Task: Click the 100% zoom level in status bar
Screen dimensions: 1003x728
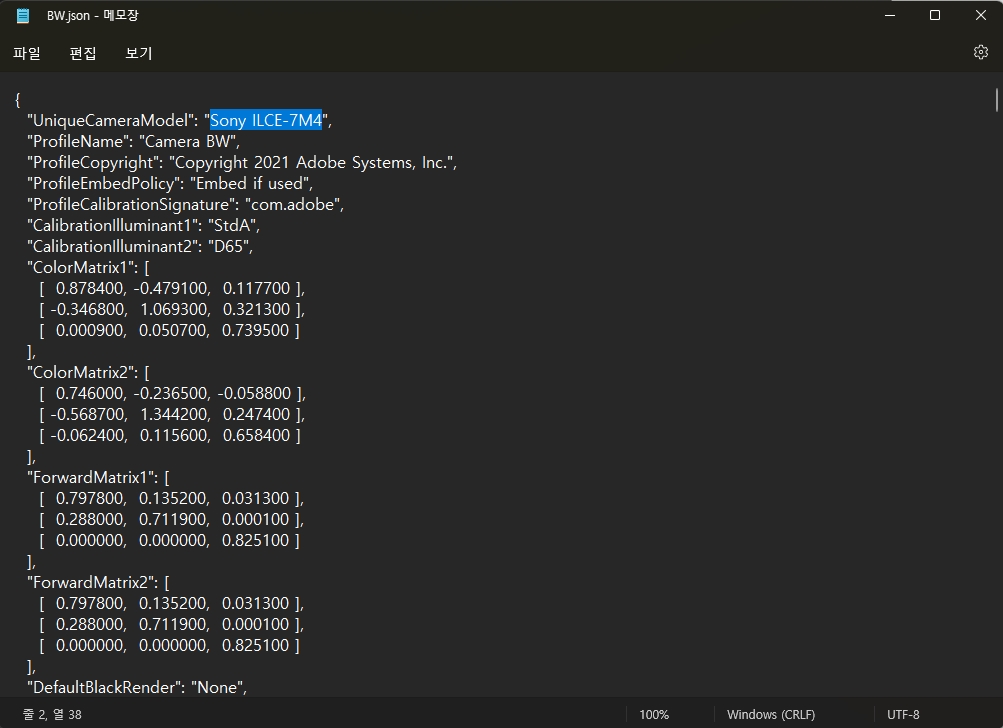Action: pos(654,715)
